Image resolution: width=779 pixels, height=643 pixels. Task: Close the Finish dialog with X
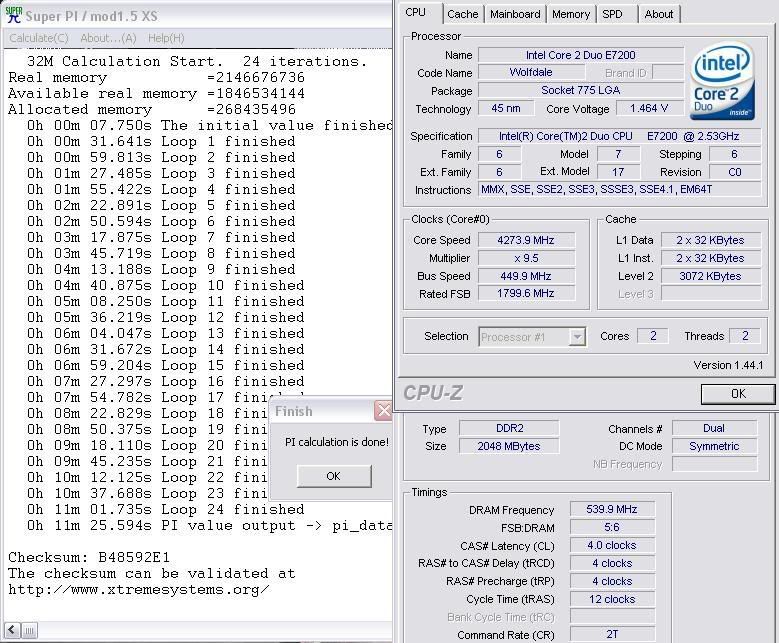coord(383,411)
